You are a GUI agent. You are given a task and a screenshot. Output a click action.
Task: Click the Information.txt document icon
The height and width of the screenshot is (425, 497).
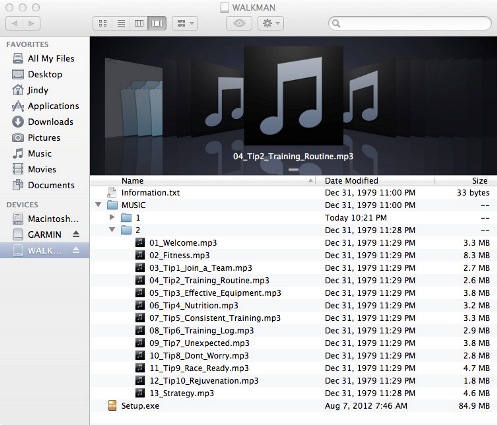coord(112,193)
